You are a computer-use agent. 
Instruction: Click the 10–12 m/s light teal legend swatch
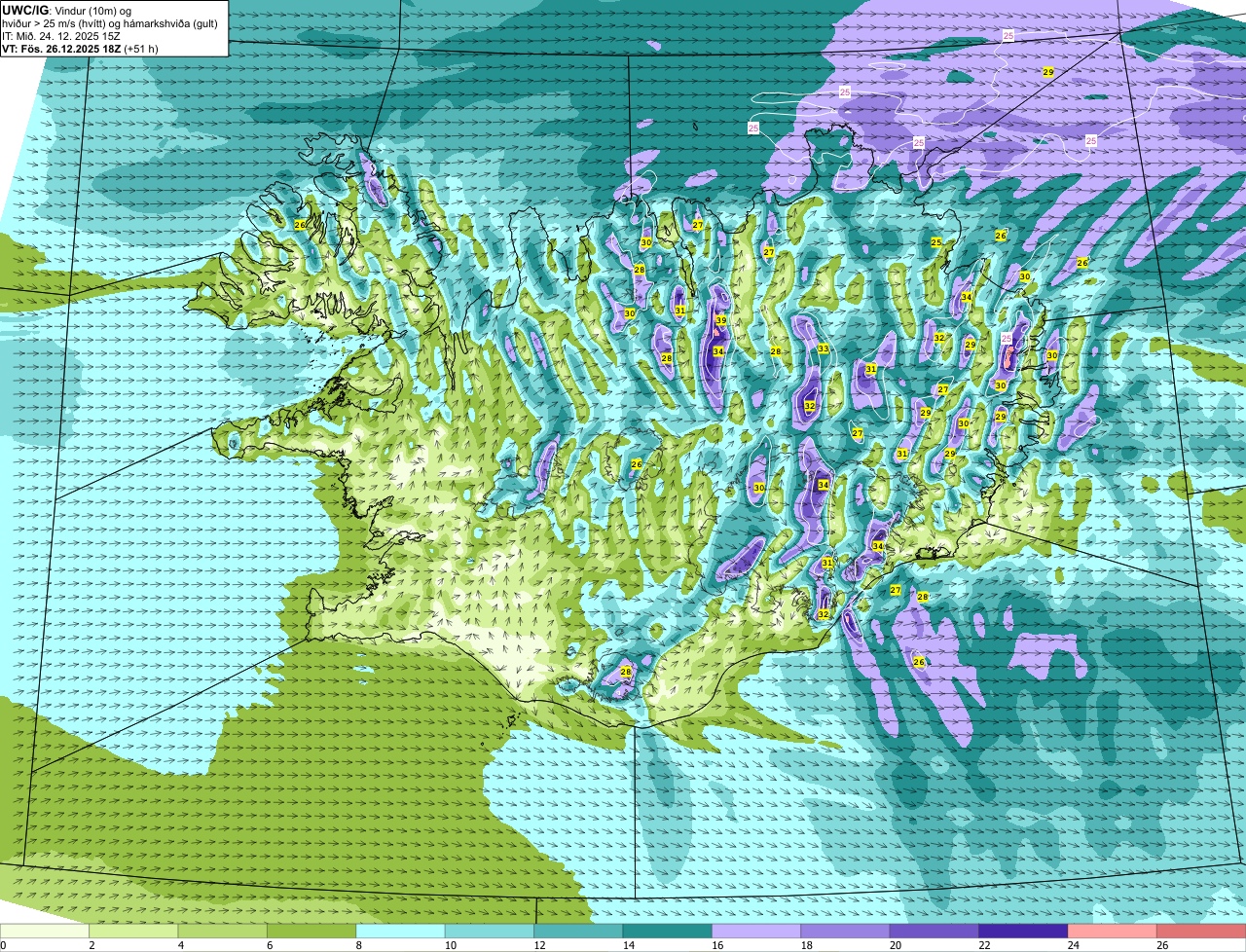[490, 931]
